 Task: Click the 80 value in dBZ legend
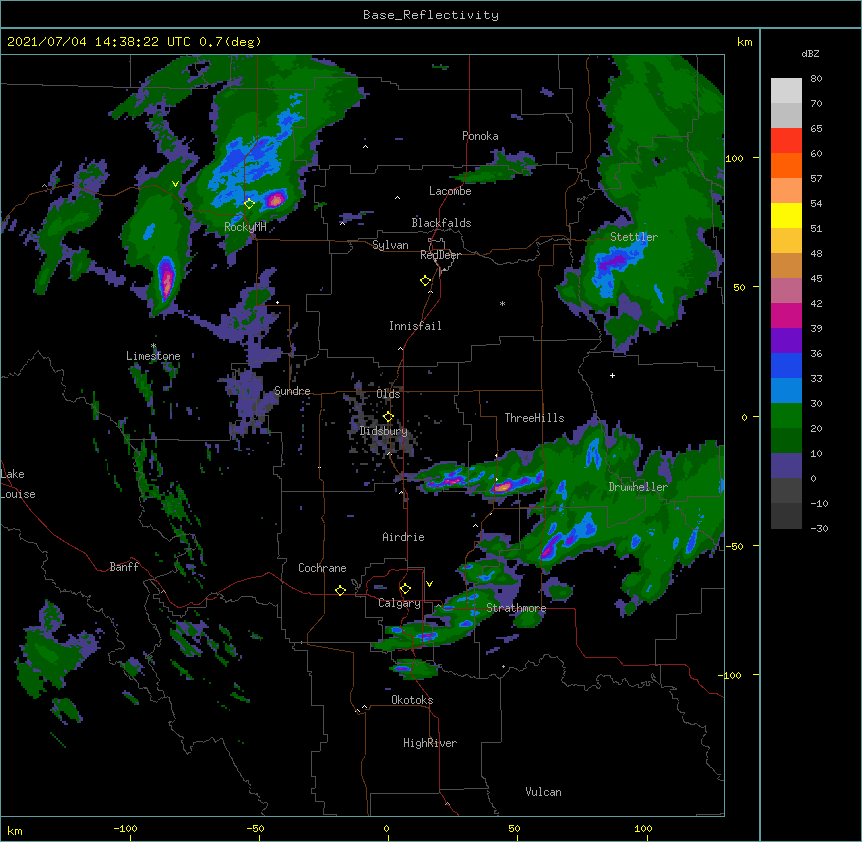click(x=816, y=79)
